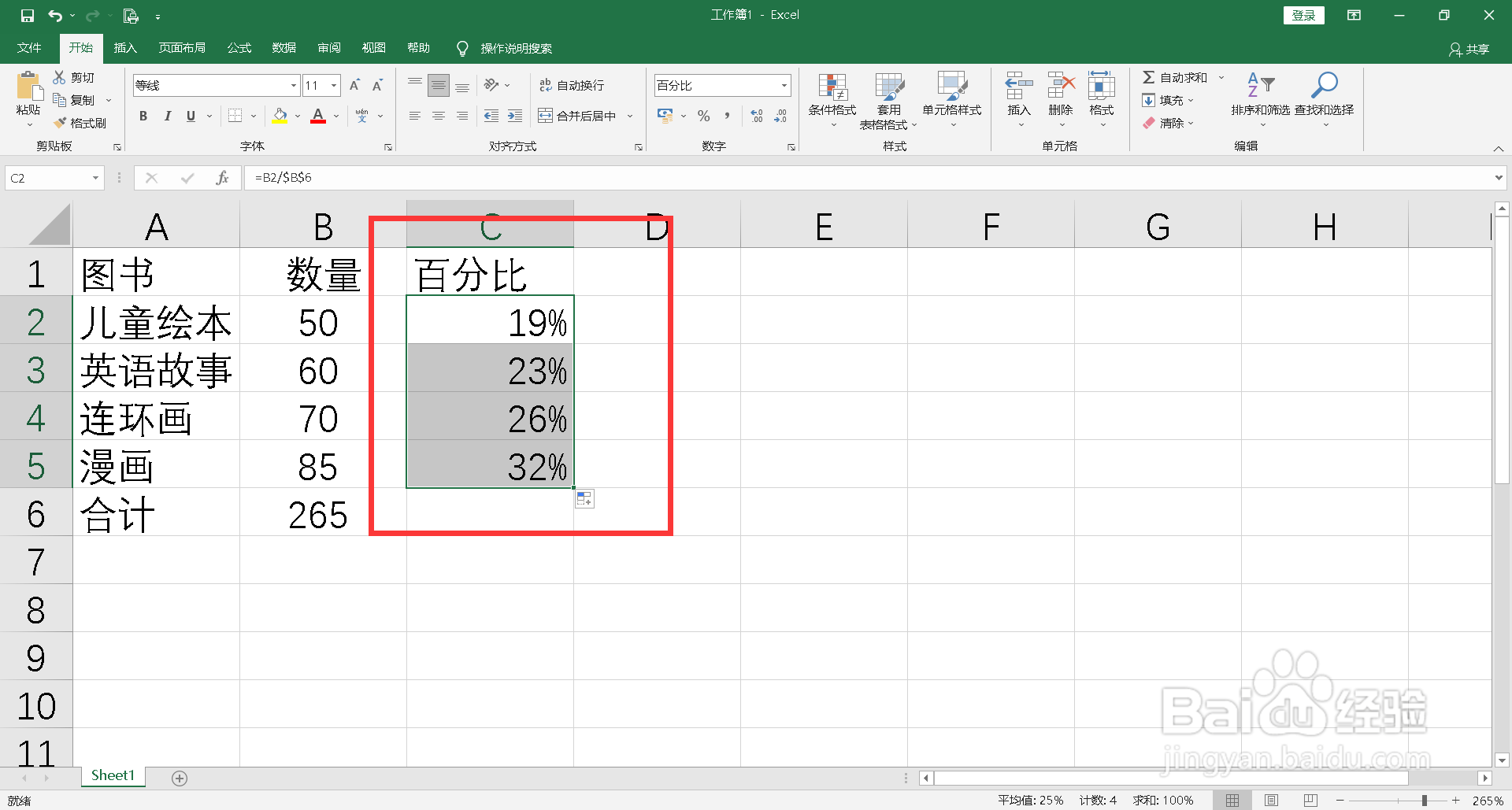Click the Cut scissors icon
Image resolution: width=1512 pixels, height=810 pixels.
click(59, 77)
